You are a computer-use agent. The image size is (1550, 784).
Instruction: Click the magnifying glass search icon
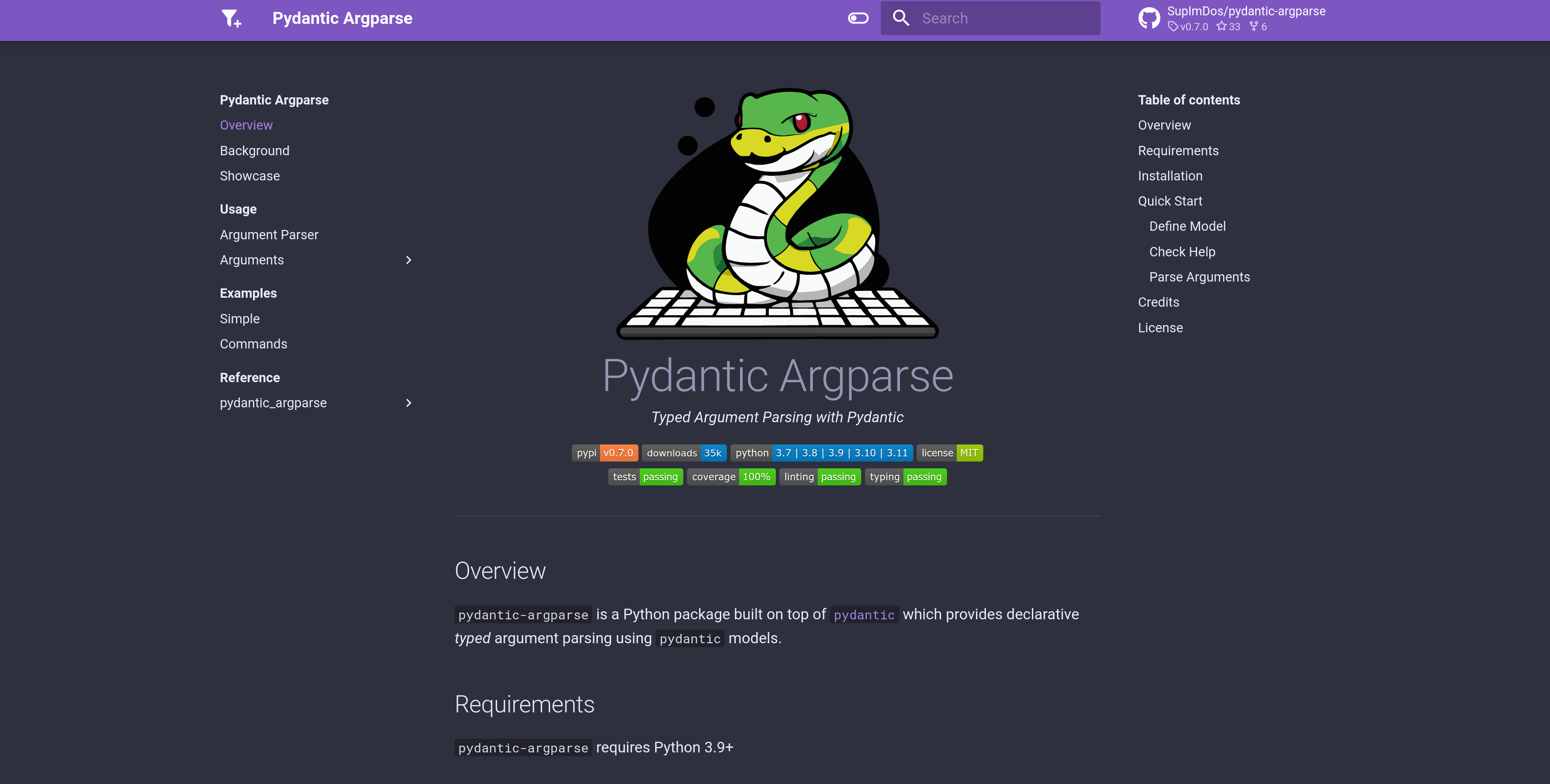pyautogui.click(x=901, y=18)
